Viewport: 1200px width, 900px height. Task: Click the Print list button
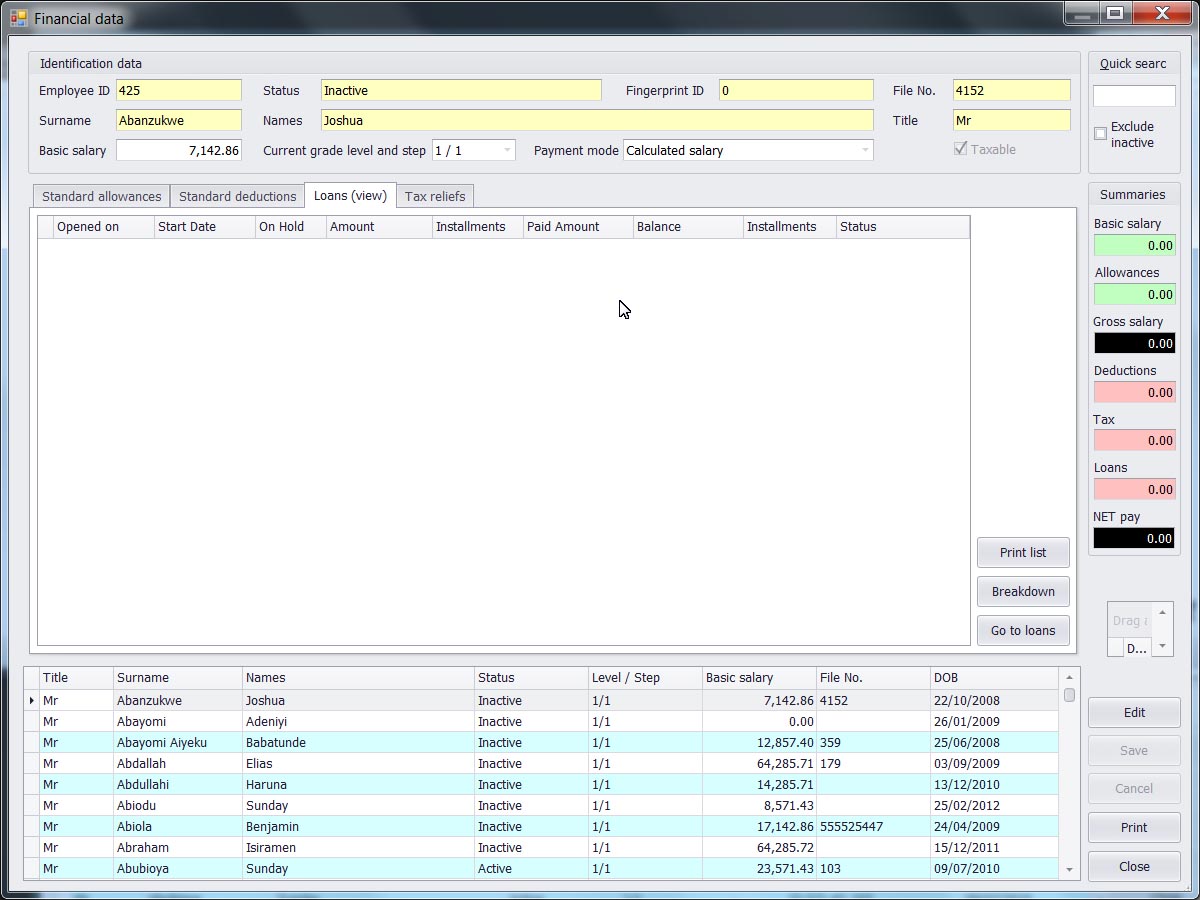tap(1023, 552)
